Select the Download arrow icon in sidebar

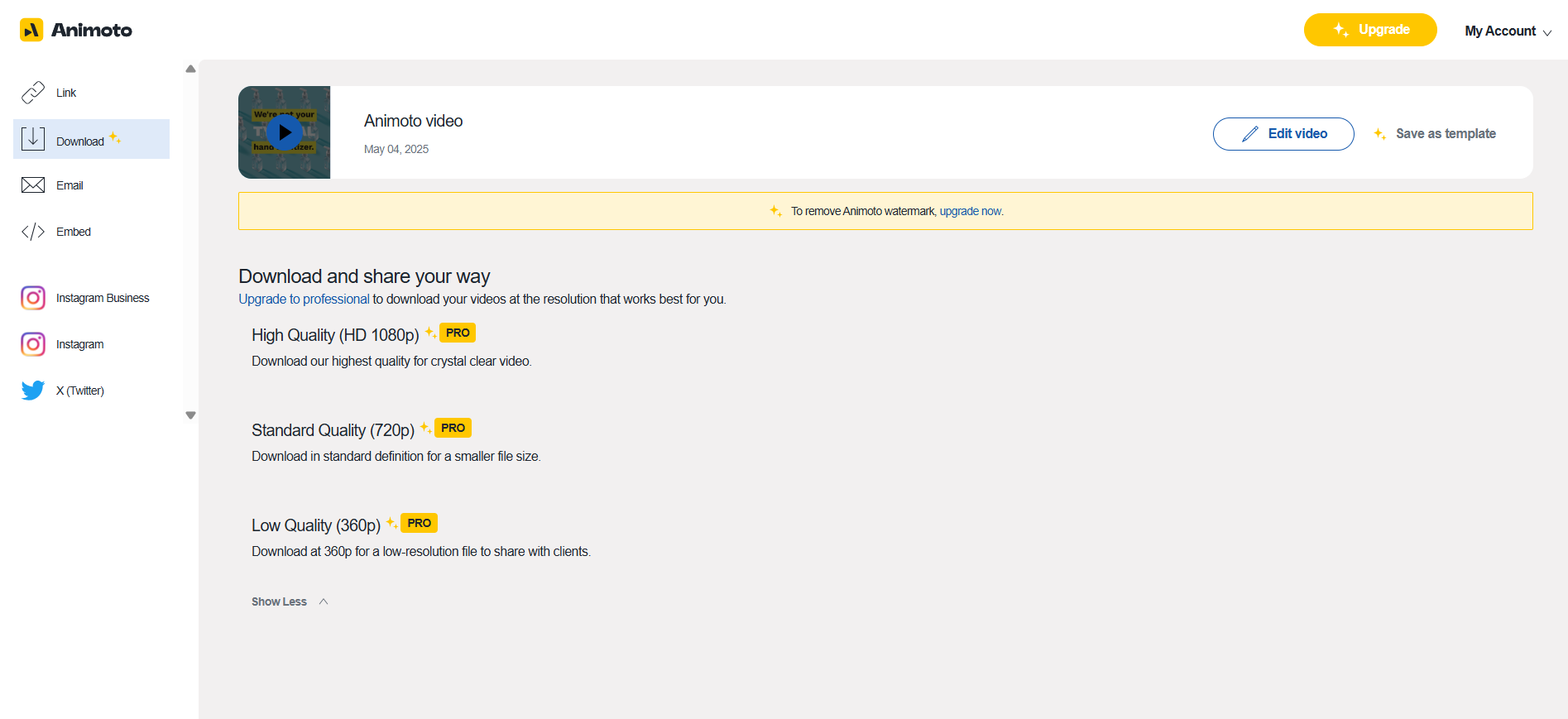33,139
